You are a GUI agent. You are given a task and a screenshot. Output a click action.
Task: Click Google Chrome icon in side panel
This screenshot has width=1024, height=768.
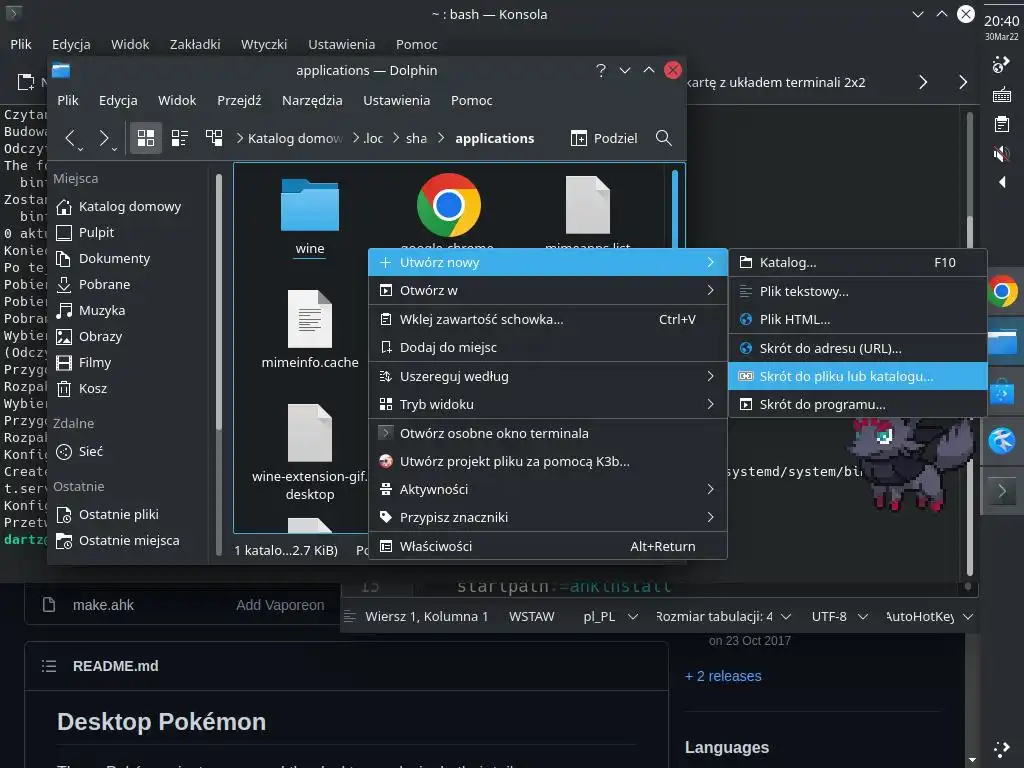1002,291
